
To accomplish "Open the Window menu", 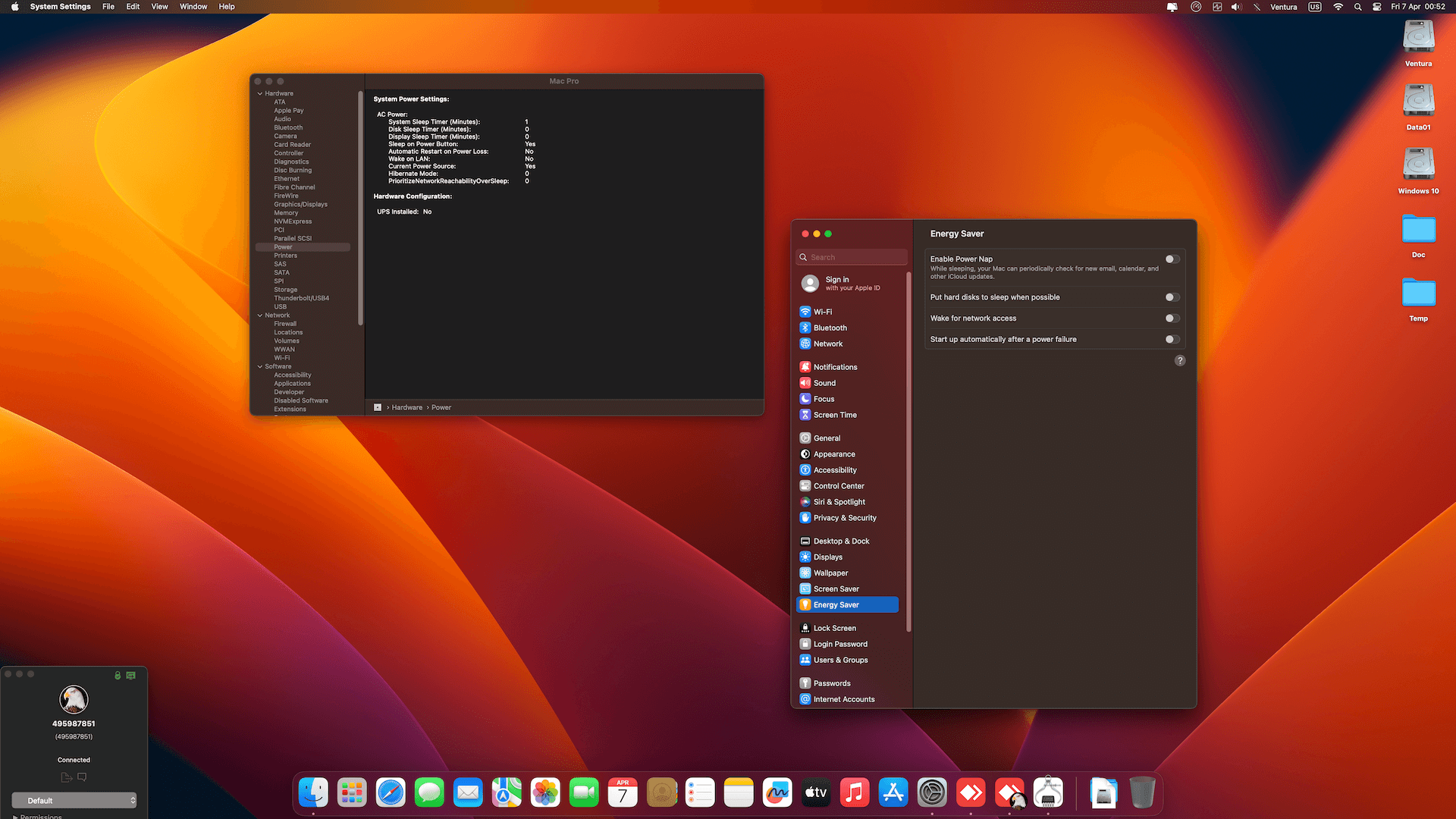I will click(193, 7).
